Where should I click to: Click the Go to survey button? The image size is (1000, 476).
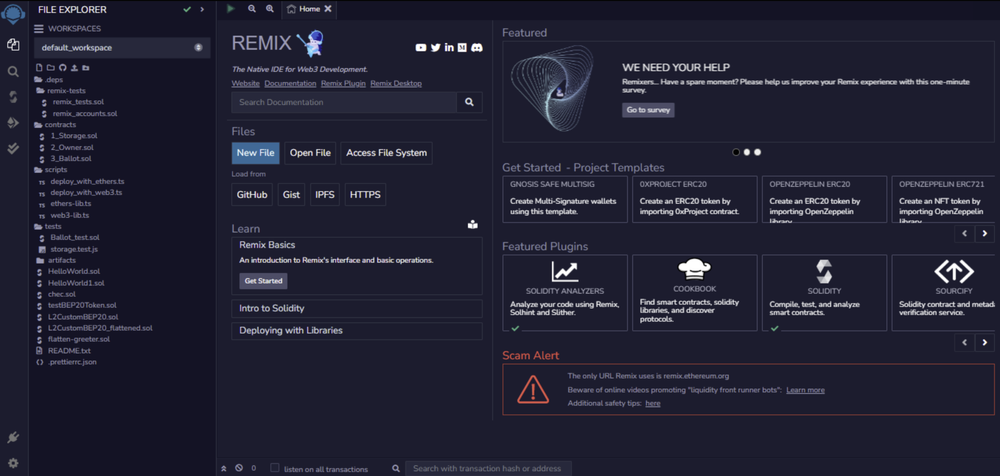point(648,110)
